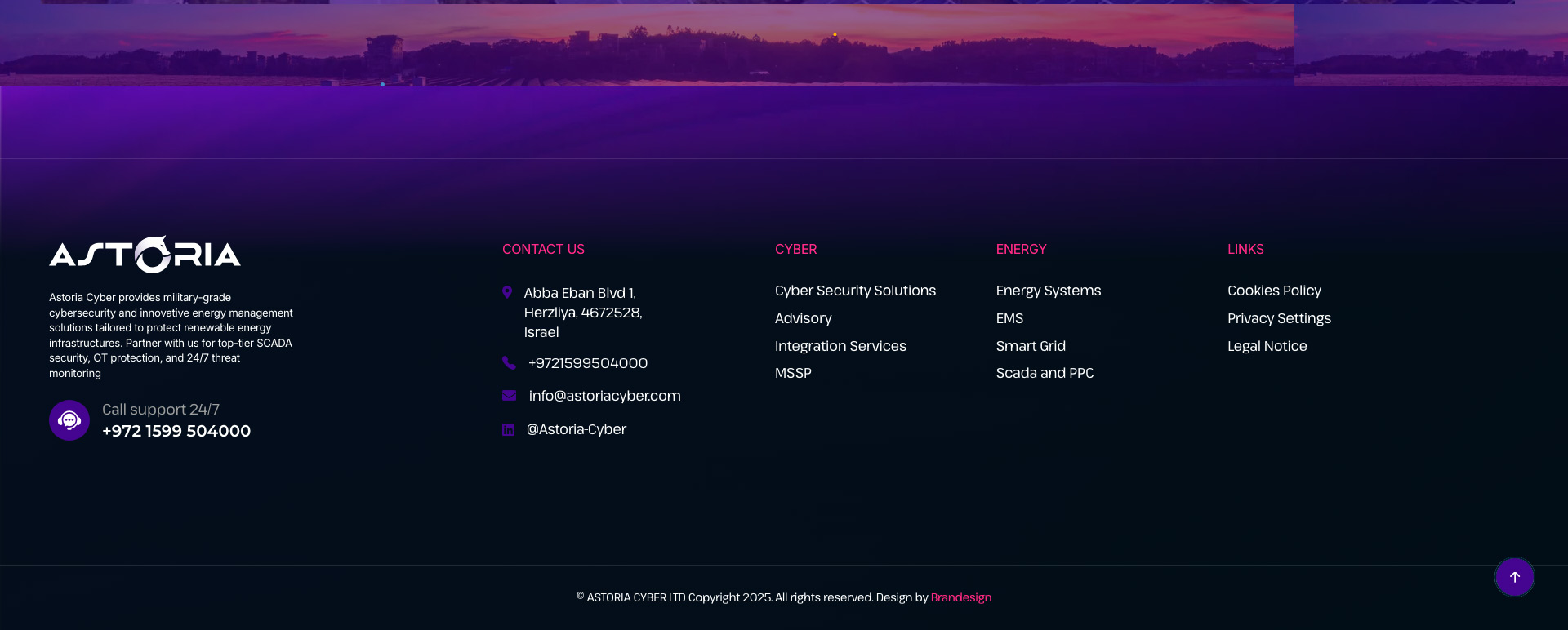The image size is (1568, 630).
Task: Click the location pin icon
Action: pyautogui.click(x=507, y=292)
